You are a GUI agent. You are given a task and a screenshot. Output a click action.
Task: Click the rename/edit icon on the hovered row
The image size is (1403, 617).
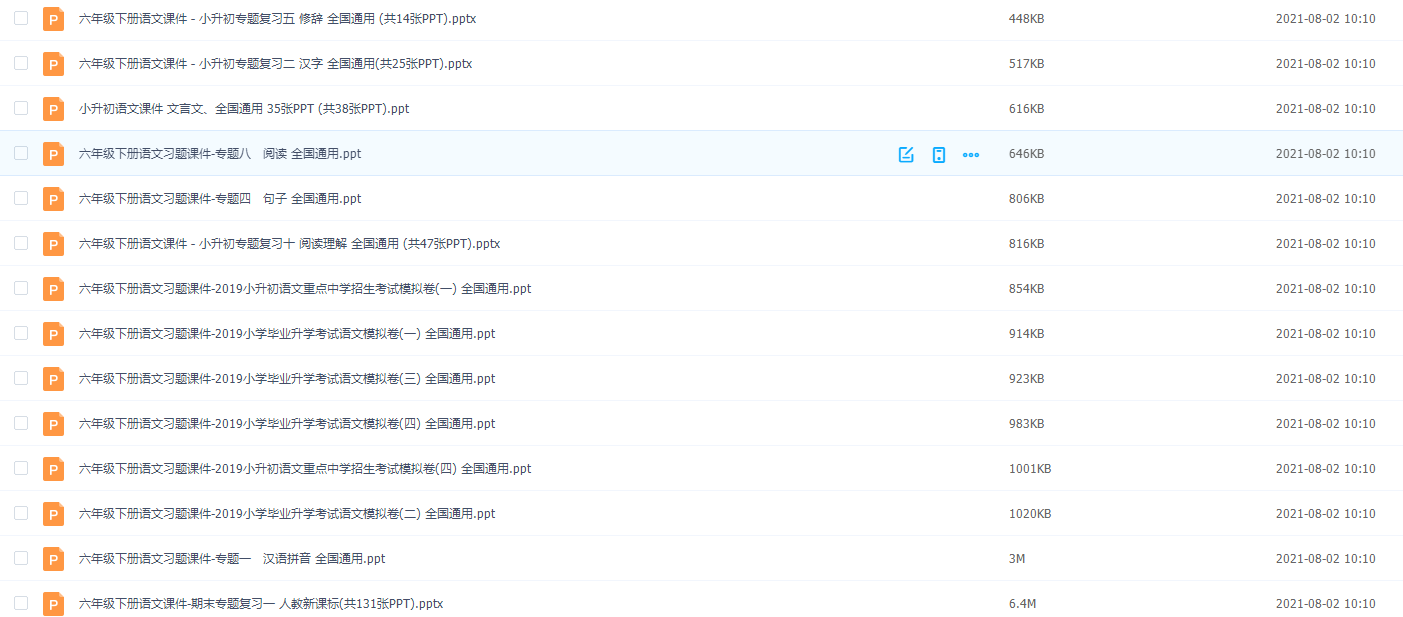[x=905, y=154]
